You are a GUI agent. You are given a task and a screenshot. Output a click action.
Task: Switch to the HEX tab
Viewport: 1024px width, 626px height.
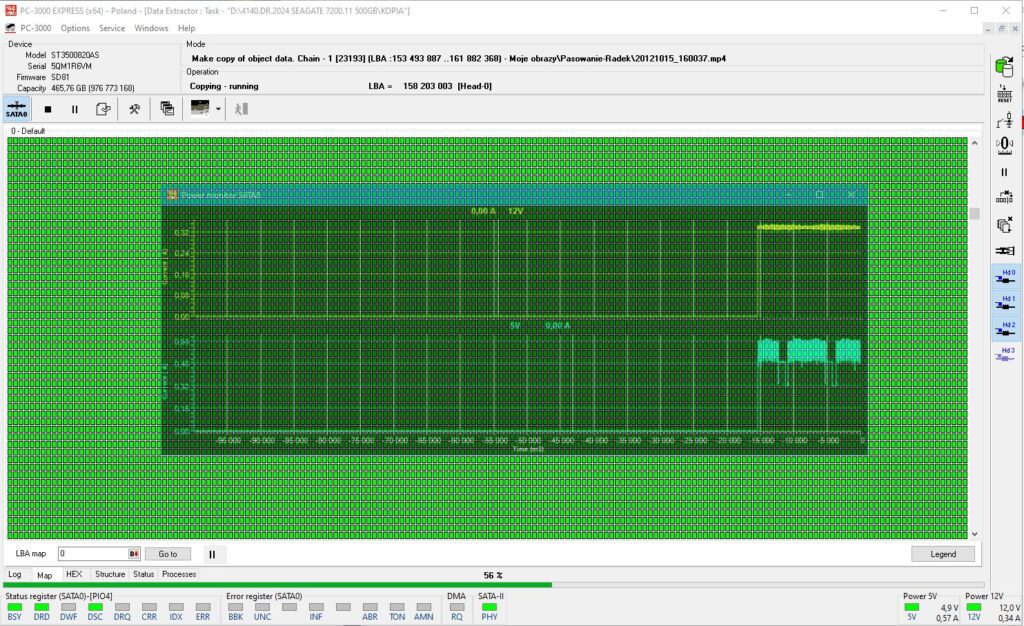(x=74, y=575)
